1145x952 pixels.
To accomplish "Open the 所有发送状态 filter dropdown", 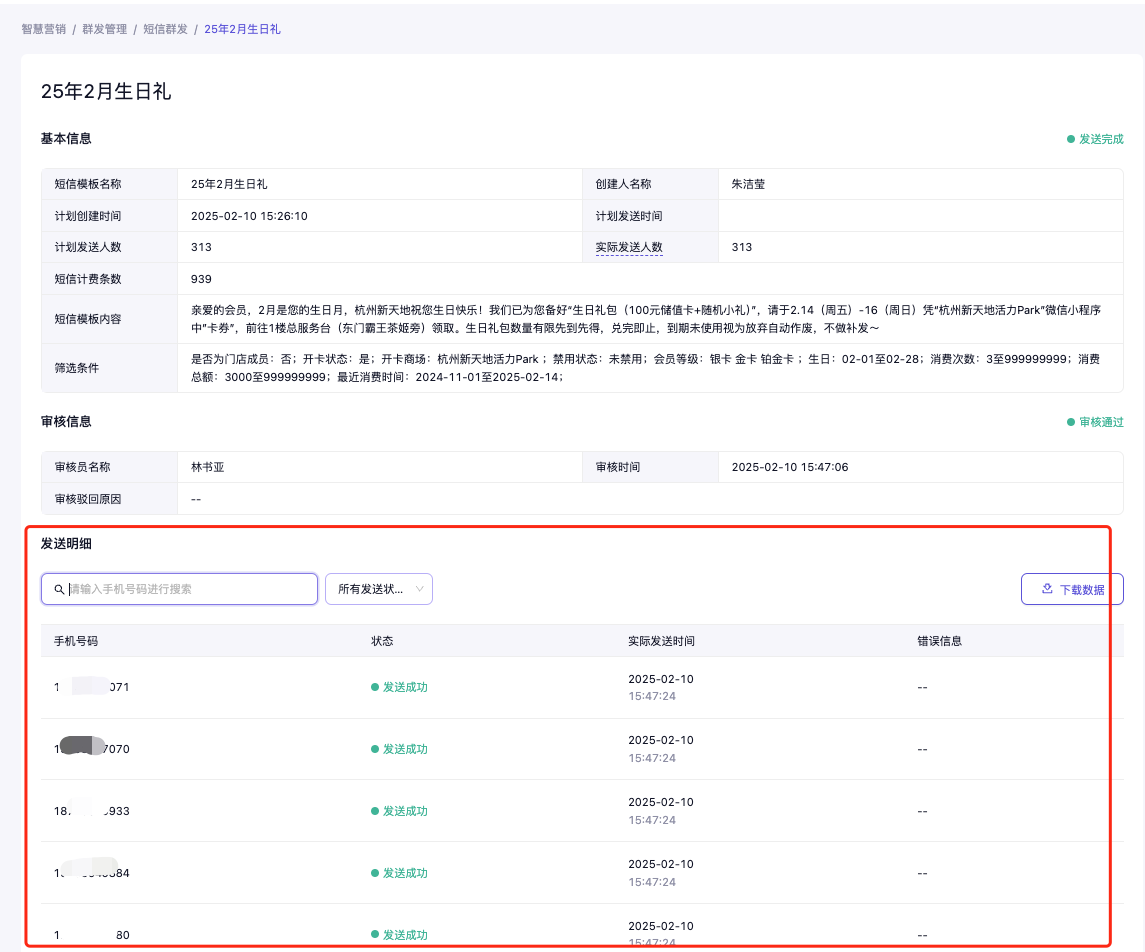I will pos(371,589).
